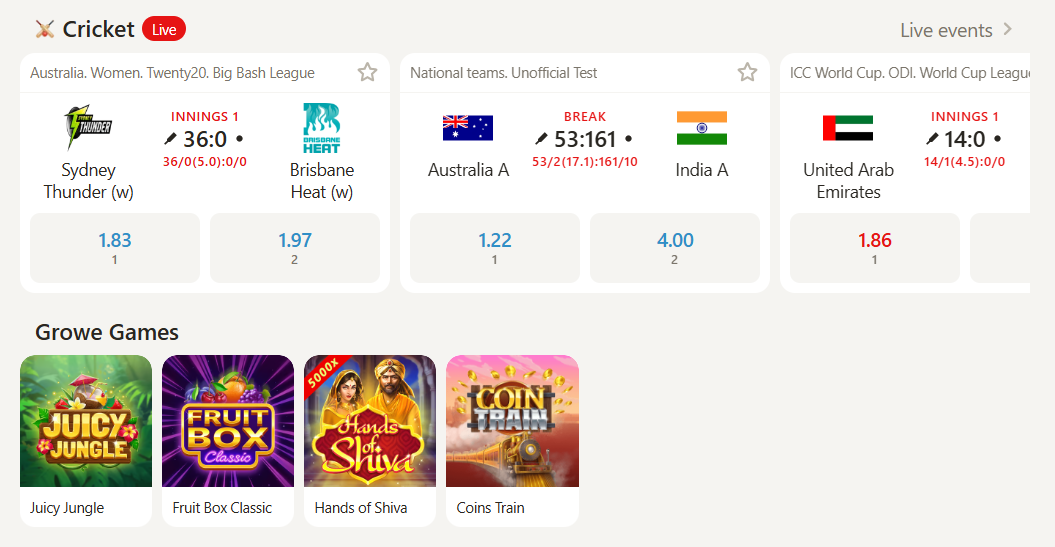Launch the Fruit Box Classic game

[228, 421]
